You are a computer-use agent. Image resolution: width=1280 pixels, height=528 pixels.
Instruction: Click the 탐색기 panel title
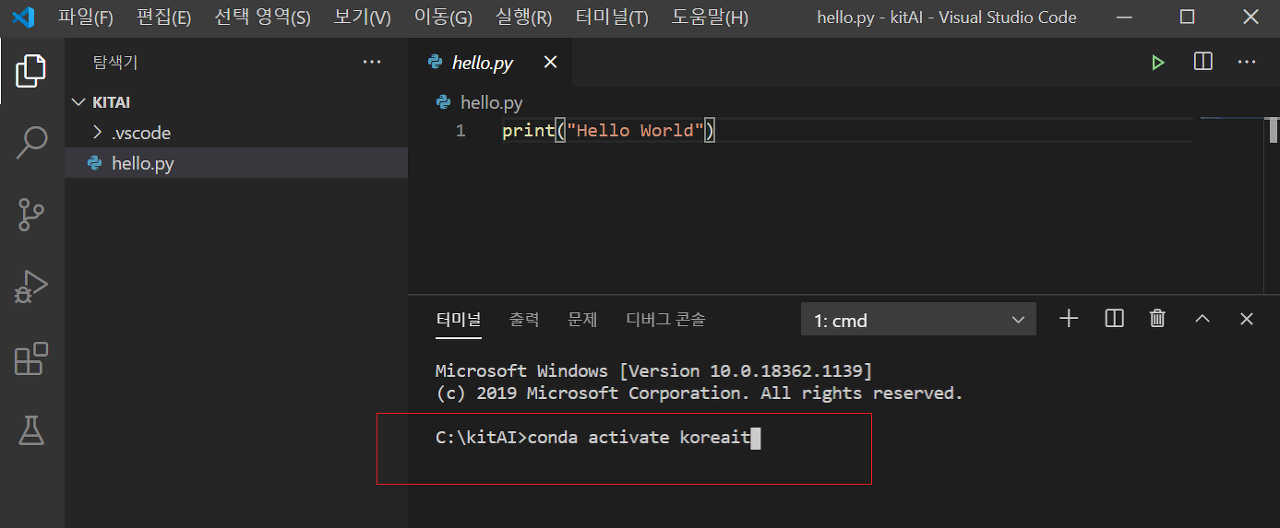[x=115, y=62]
